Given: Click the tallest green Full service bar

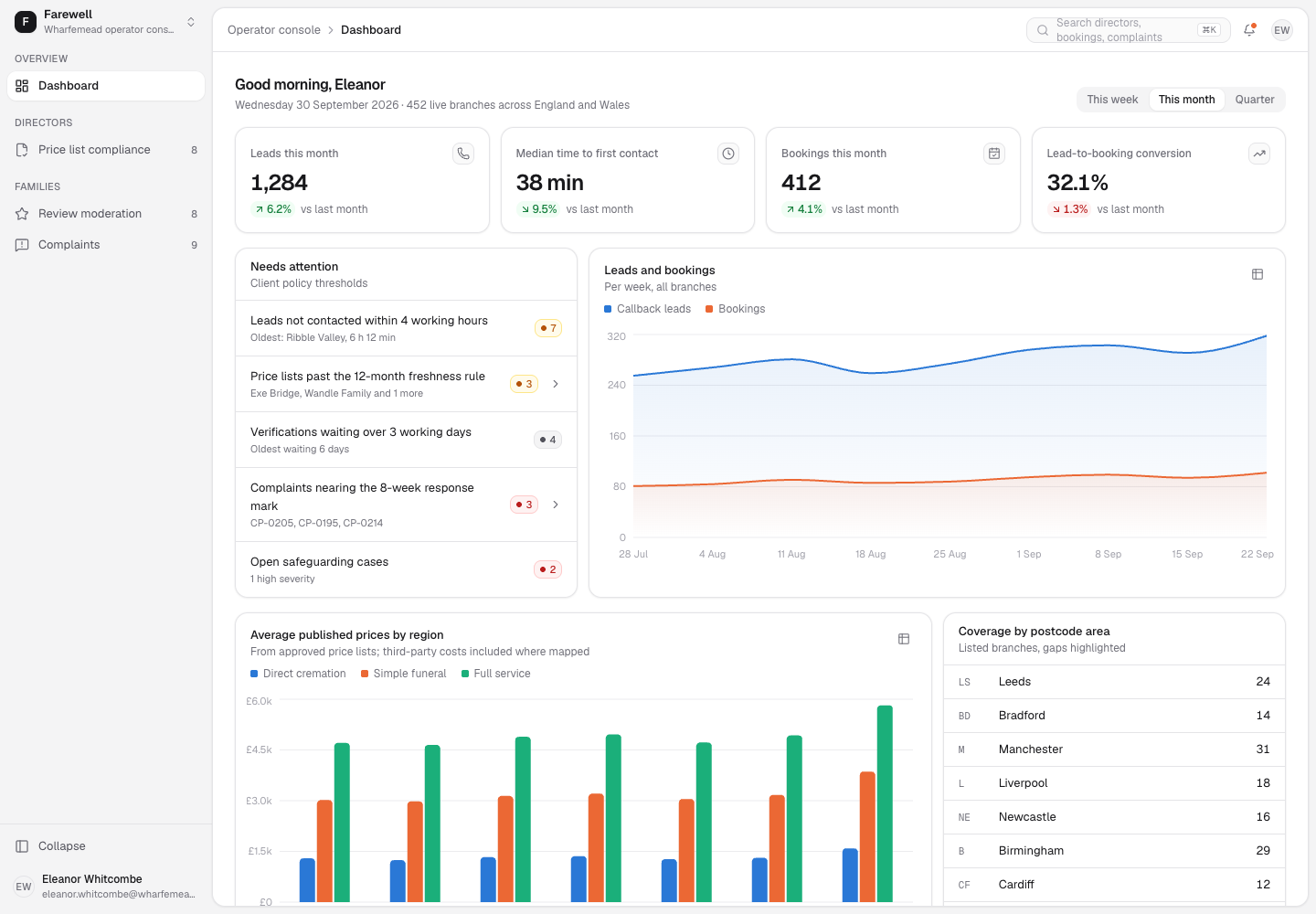Looking at the screenshot, I should coord(885,803).
